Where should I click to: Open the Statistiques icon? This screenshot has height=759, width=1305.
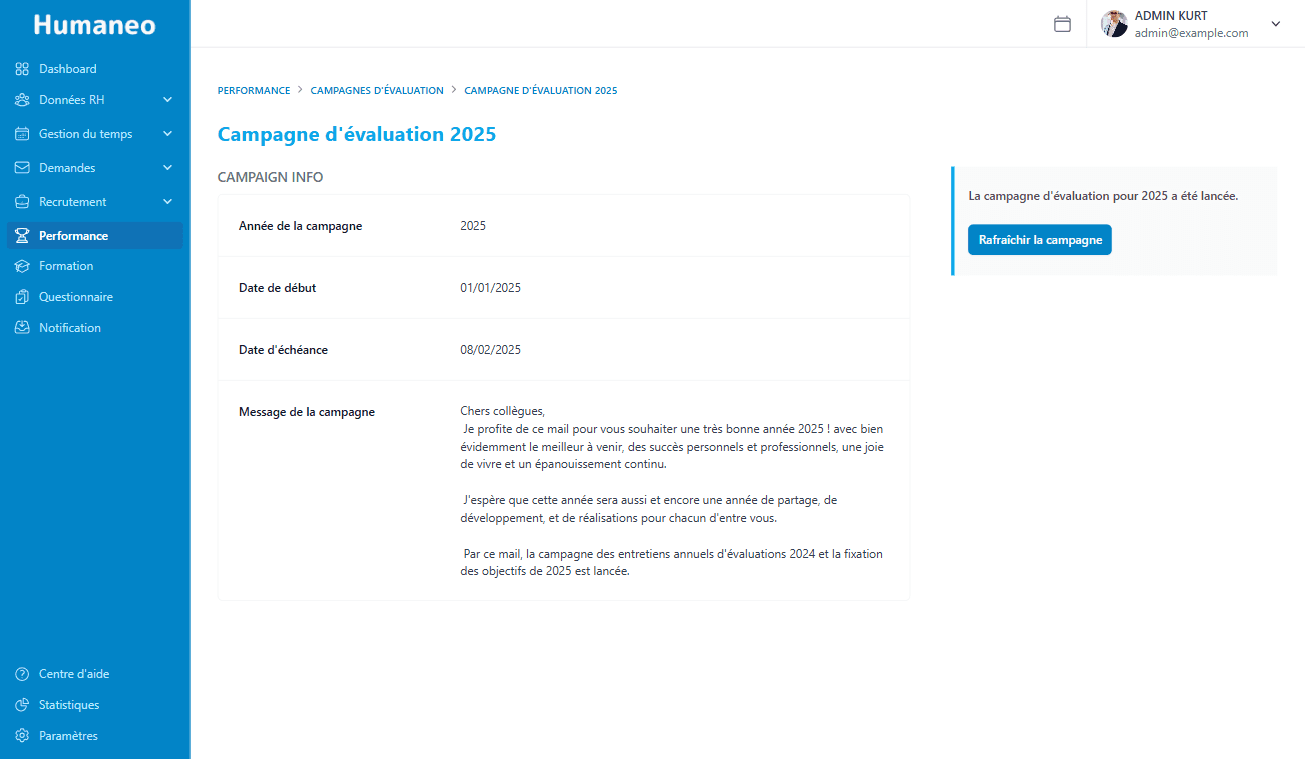point(20,704)
